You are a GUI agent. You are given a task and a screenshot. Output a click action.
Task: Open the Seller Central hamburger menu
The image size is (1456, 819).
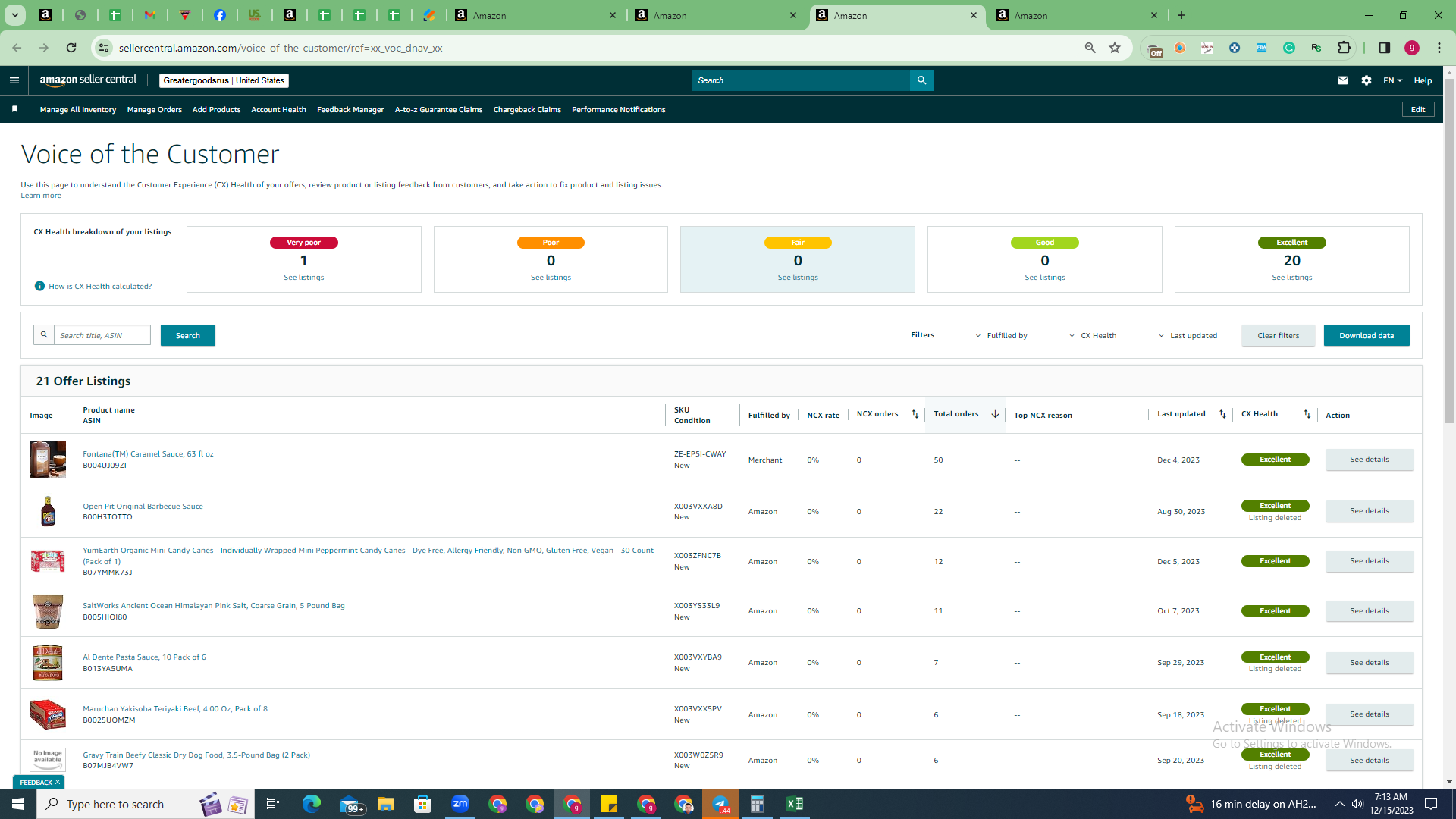point(14,80)
